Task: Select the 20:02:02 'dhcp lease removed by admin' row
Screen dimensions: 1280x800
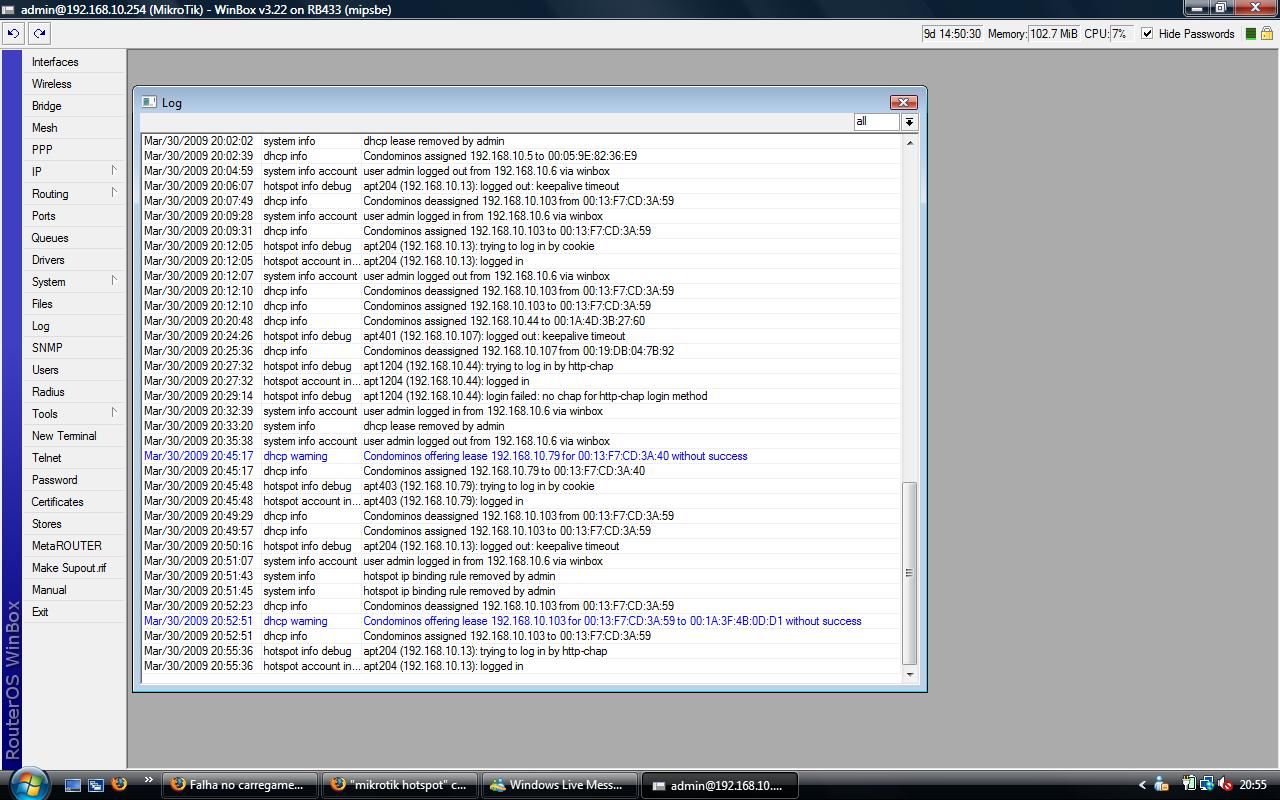Action: [521, 141]
